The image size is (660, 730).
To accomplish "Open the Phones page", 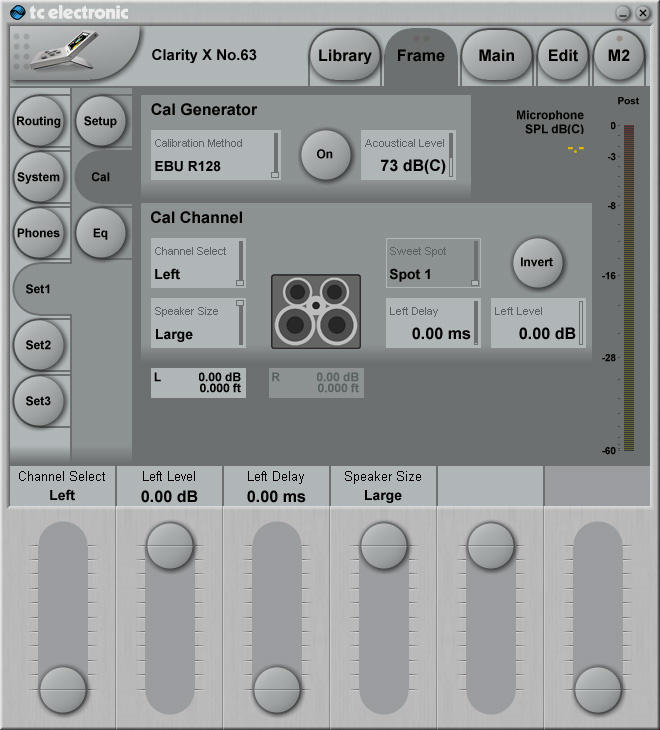I will [39, 233].
